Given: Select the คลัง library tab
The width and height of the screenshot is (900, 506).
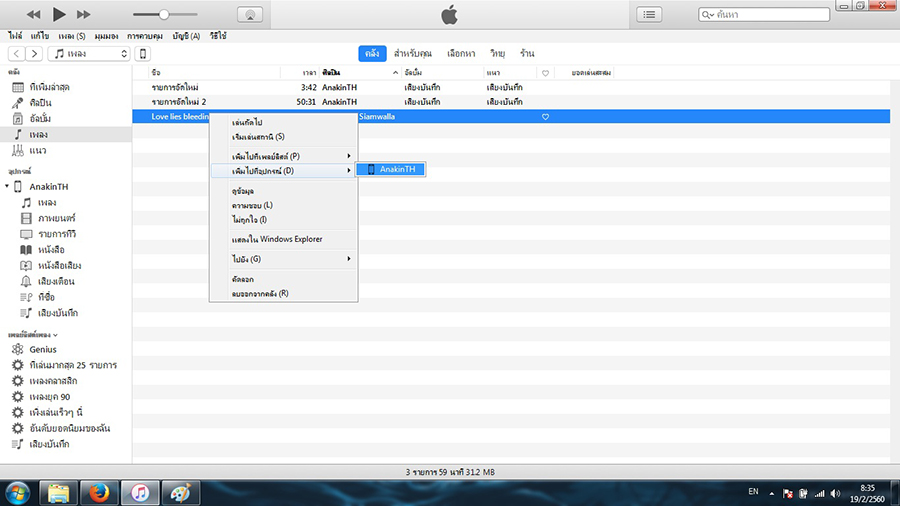Looking at the screenshot, I should pos(372,53).
